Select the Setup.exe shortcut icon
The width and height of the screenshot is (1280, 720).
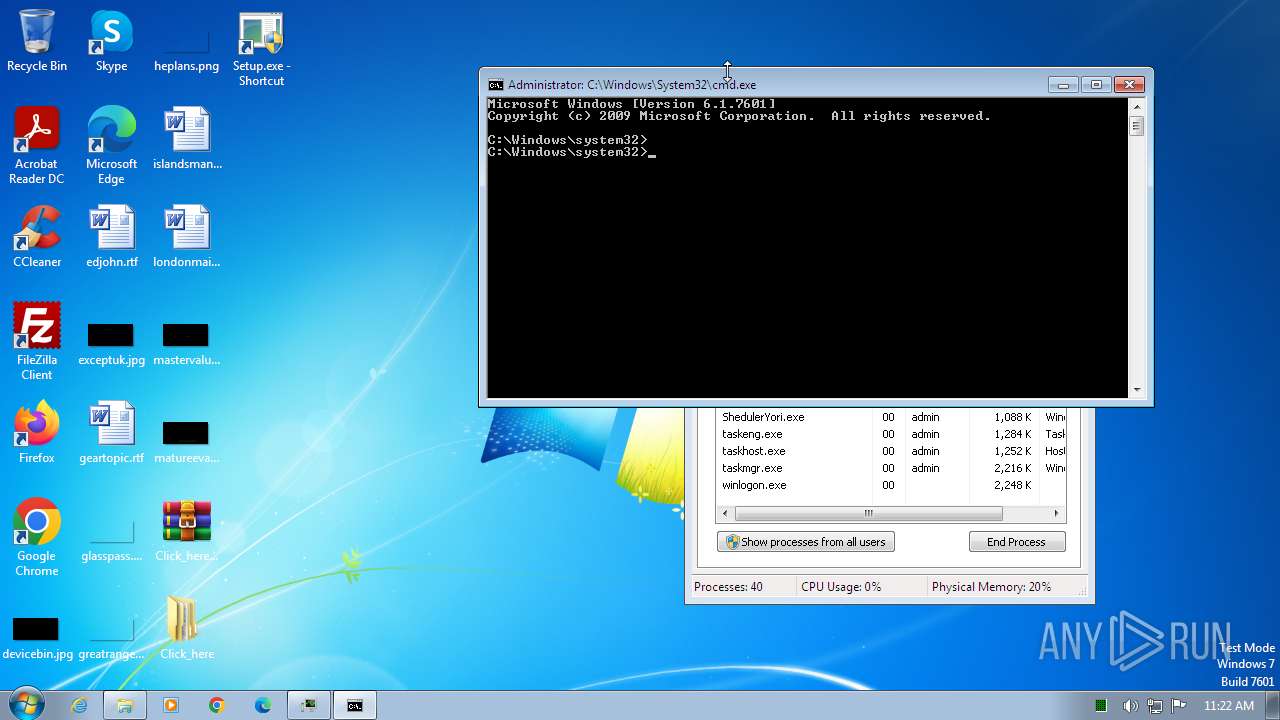261,49
